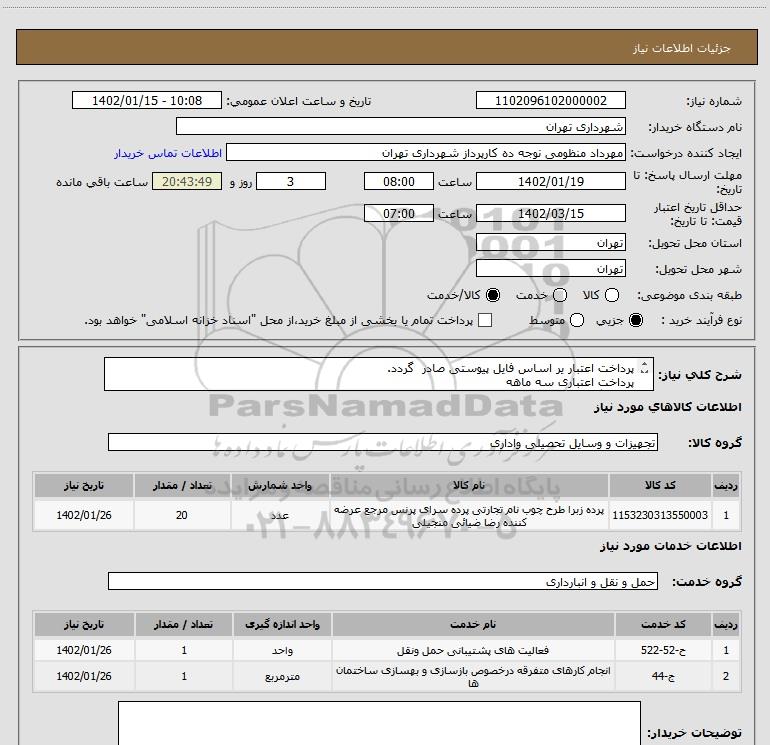
Task: Click service code ج-44 cell
Action: (663, 676)
